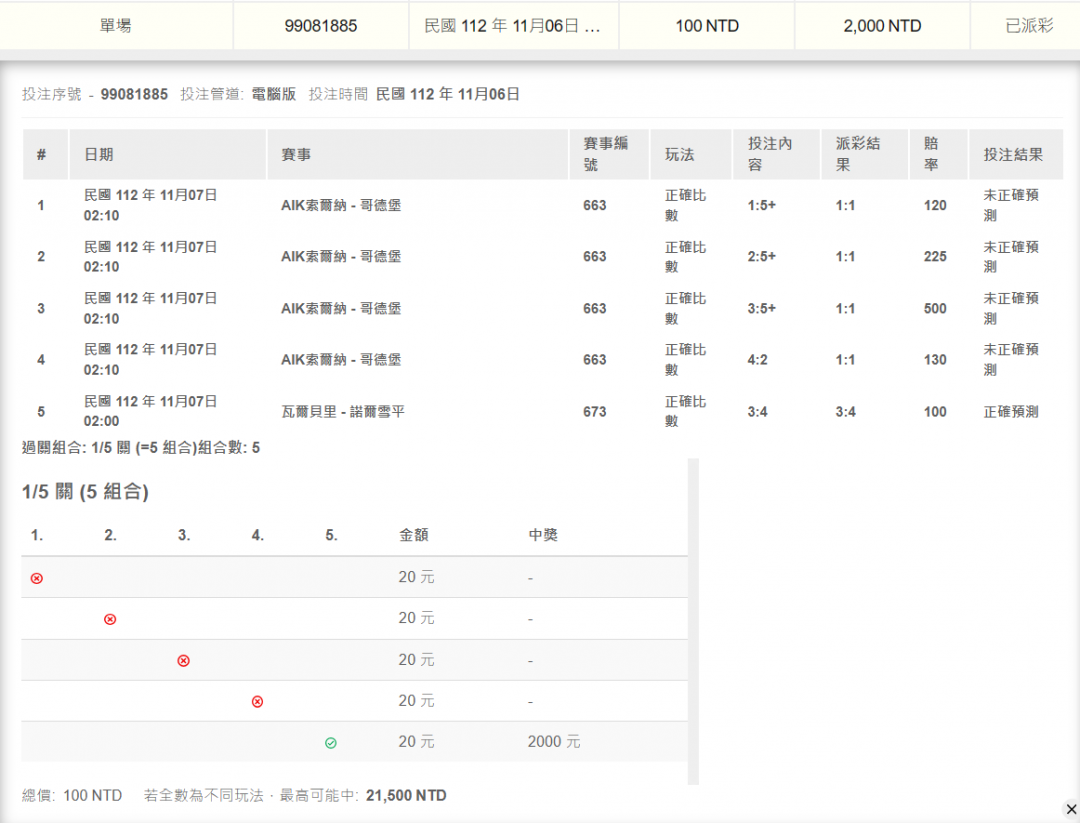Click the 2,000 NTD payout in the top row
The image size is (1080, 823).
[x=882, y=26]
